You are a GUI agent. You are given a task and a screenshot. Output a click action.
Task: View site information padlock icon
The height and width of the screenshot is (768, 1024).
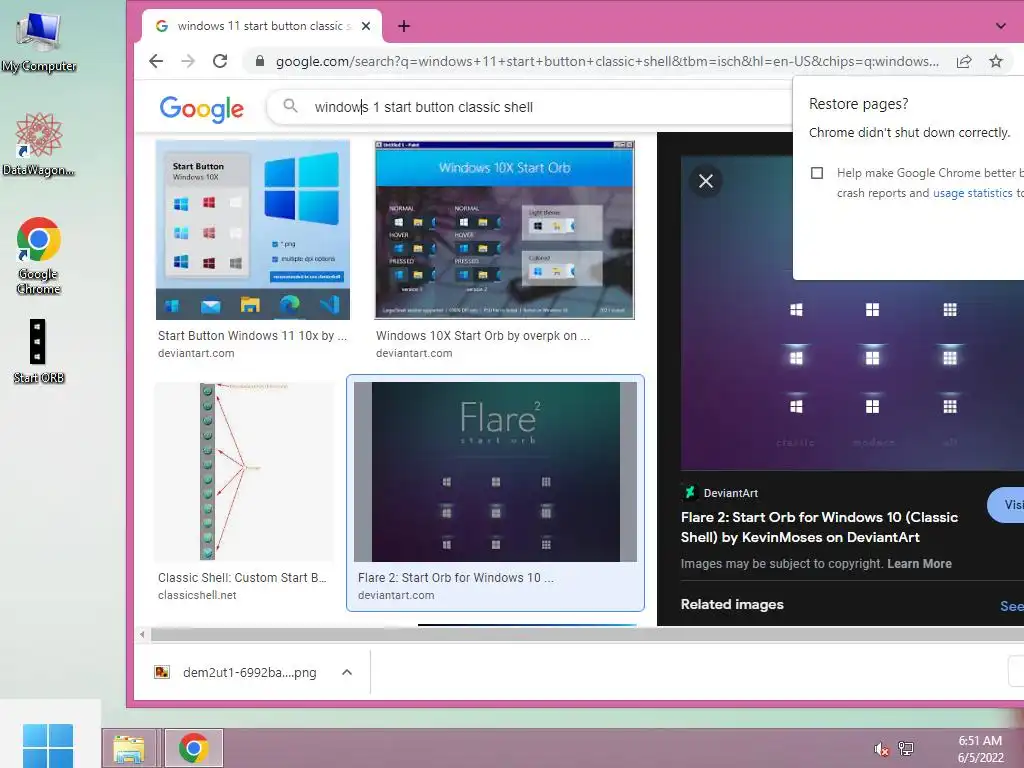coord(260,61)
